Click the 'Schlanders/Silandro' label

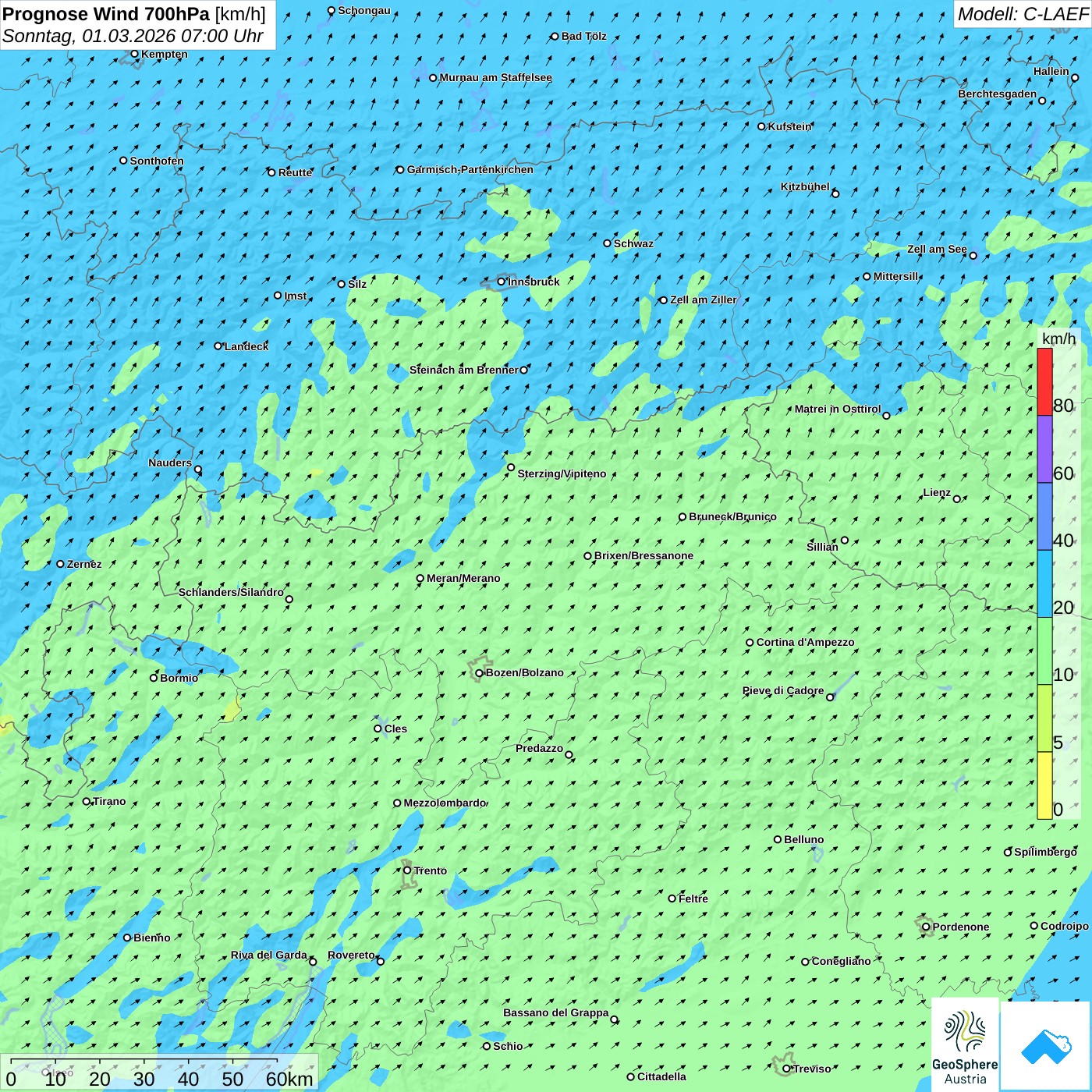(231, 592)
